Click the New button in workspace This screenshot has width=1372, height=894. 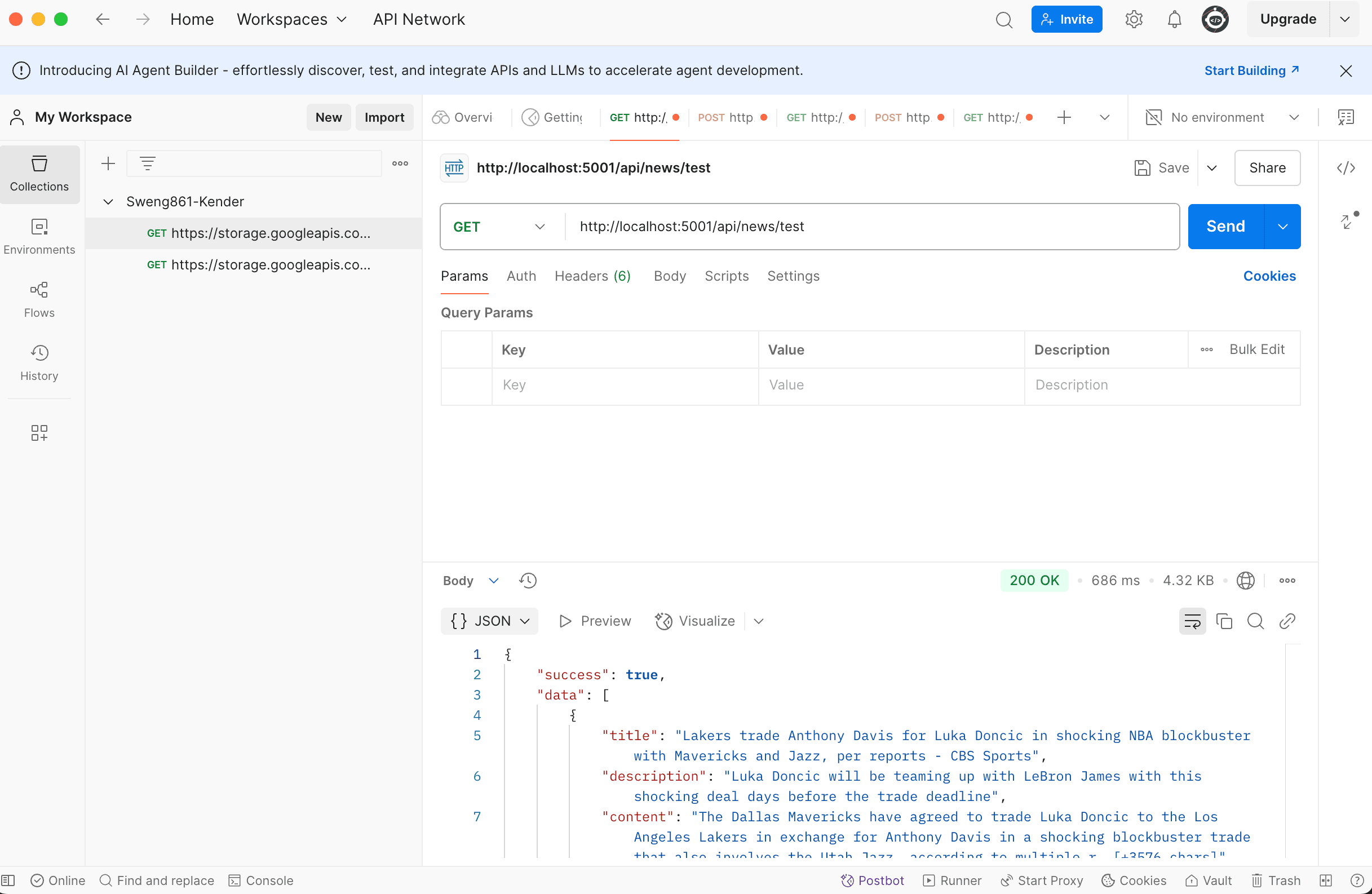329,118
